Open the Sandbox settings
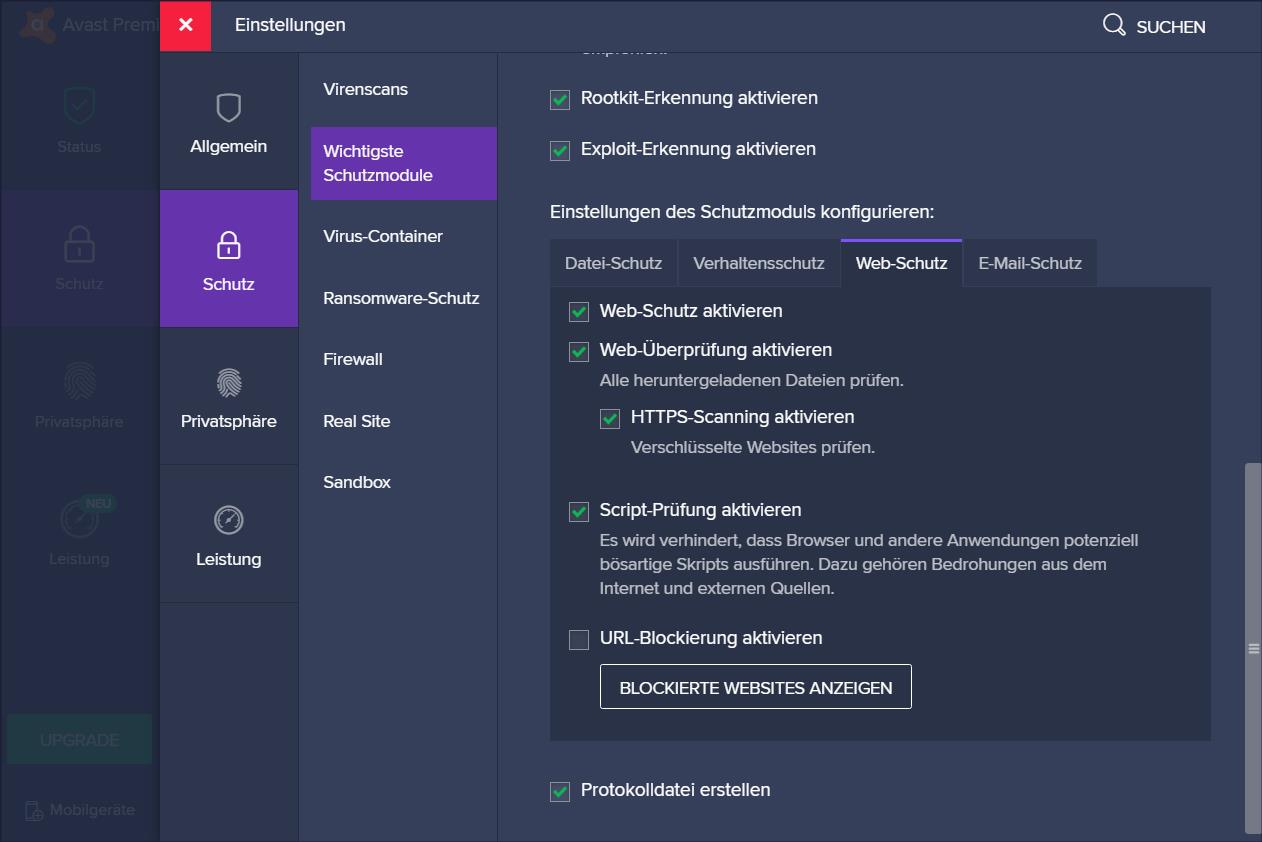The image size is (1262, 842). (x=357, y=482)
